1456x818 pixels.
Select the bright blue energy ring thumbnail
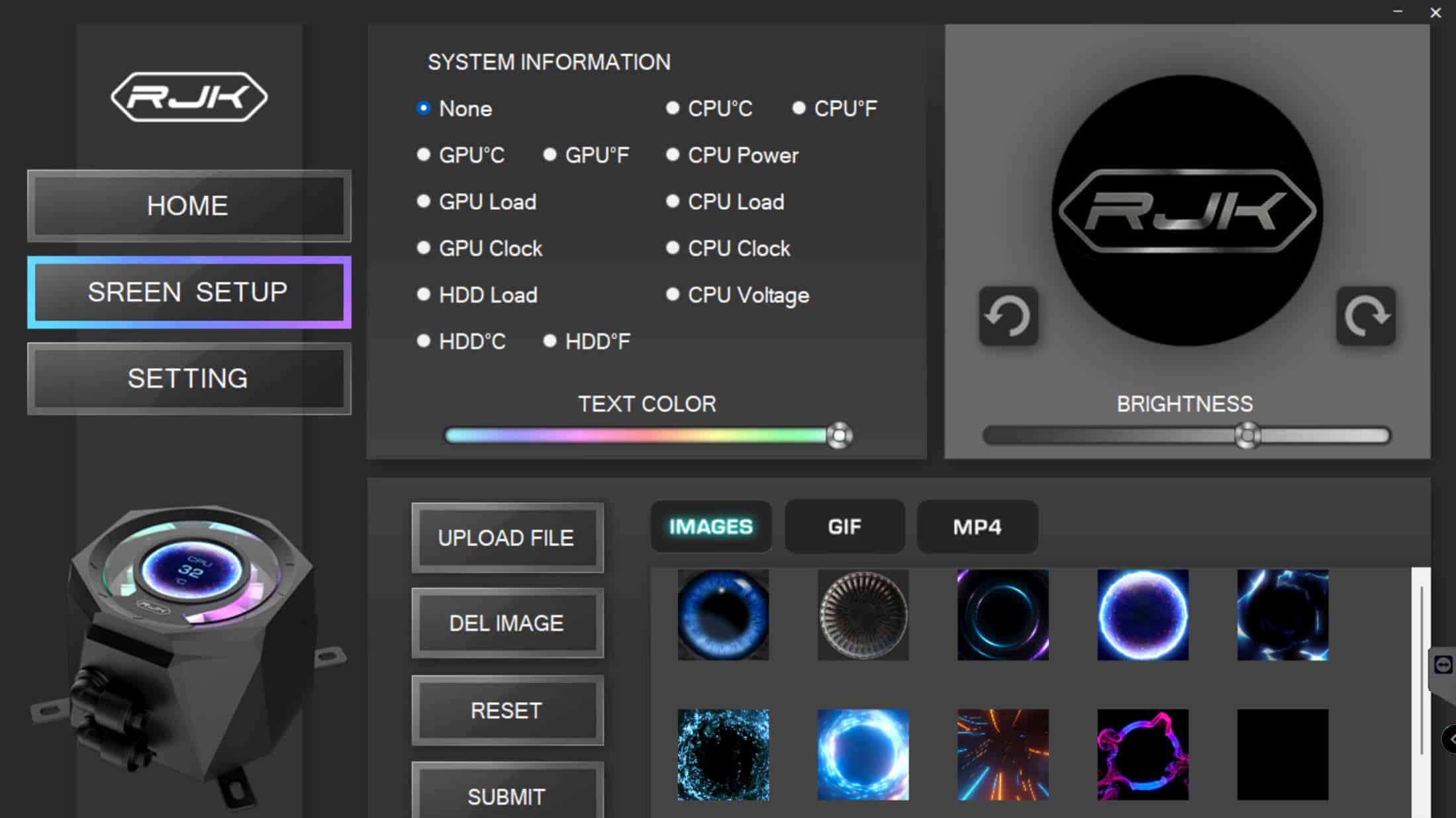pos(863,755)
